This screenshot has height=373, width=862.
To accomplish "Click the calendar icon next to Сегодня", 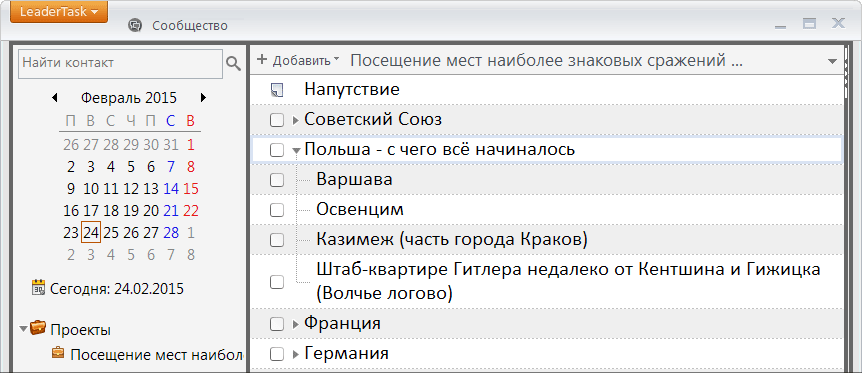I will pyautogui.click(x=38, y=288).
